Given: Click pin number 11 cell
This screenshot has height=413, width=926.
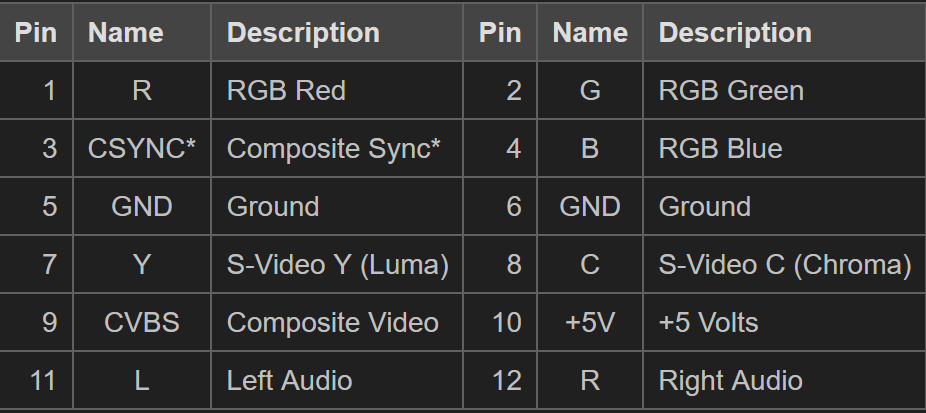Looking at the screenshot, I should coord(43,381).
